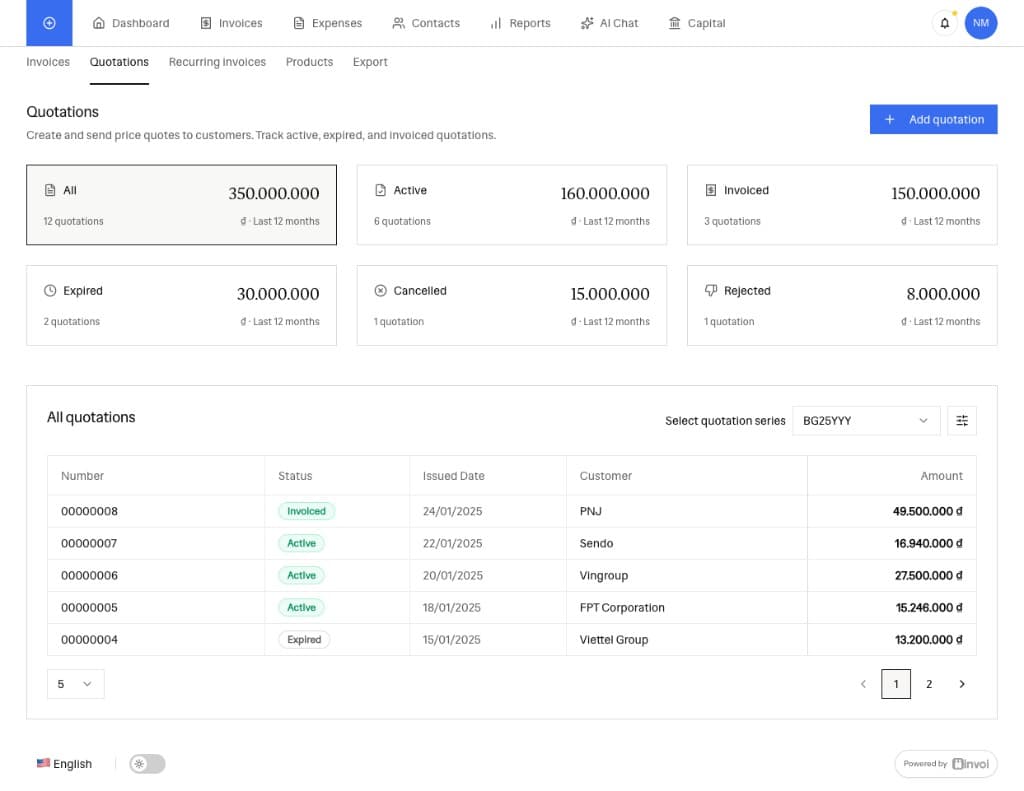Open the Contacts menu
1024x791 pixels.
coord(426,23)
